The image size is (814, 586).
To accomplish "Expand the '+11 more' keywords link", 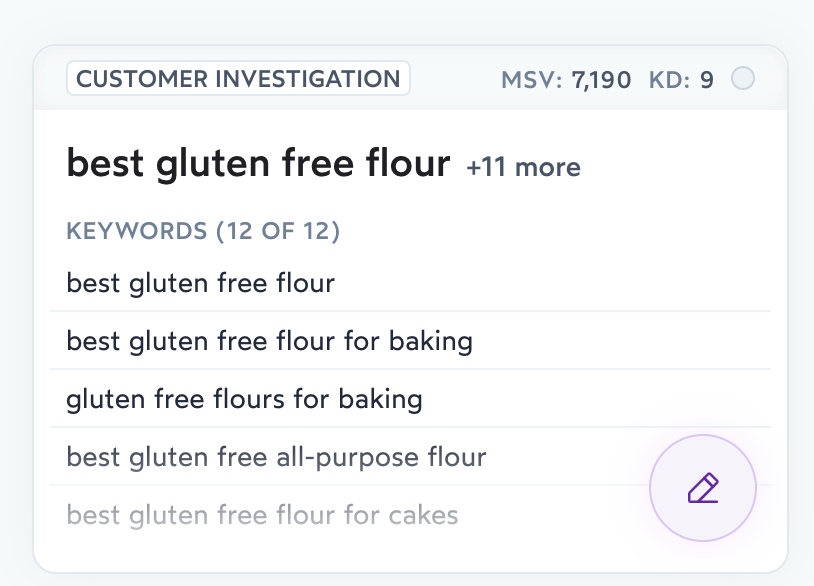I will click(x=523, y=166).
